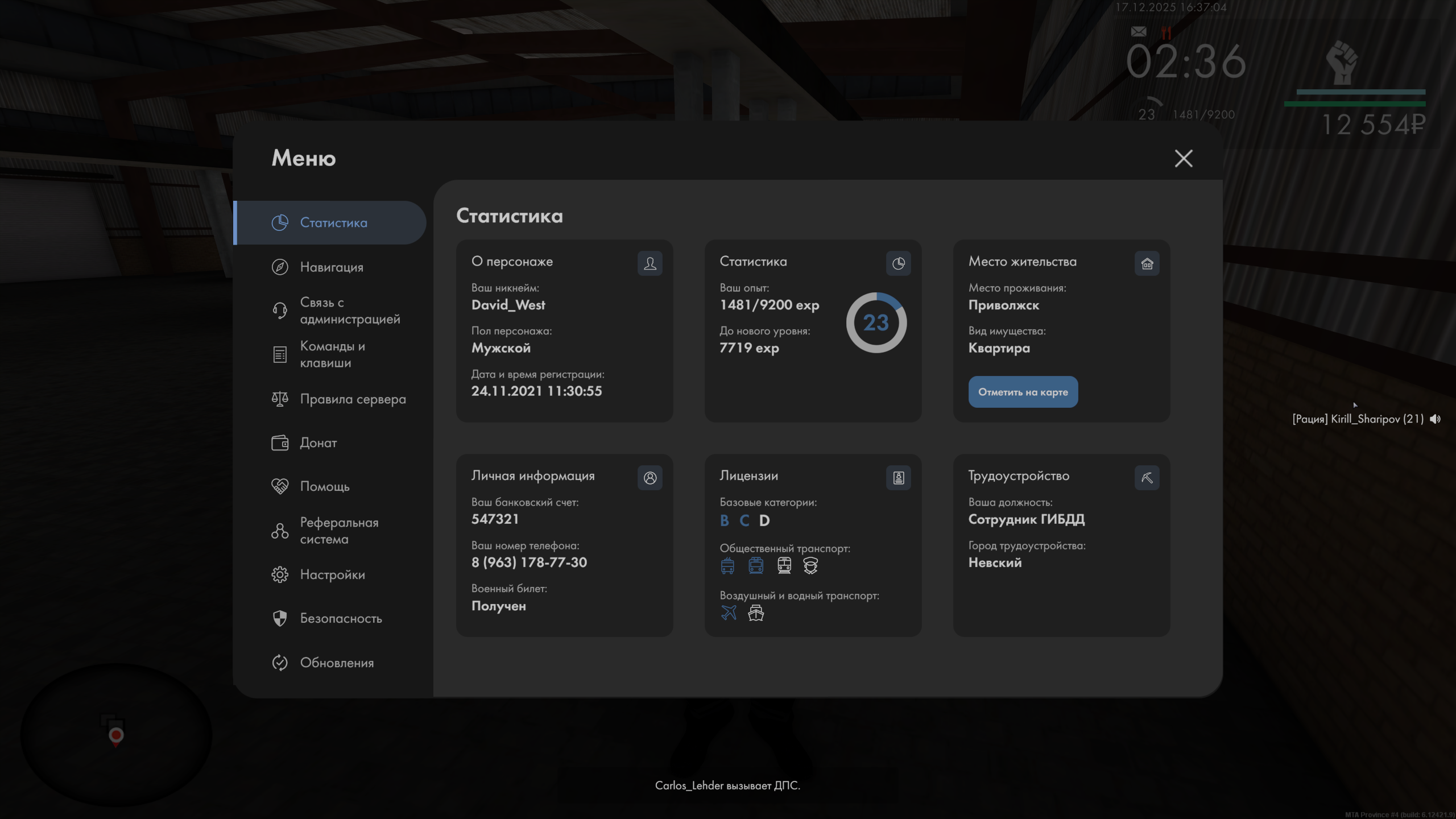Click the level 23 progress ring
Viewport: 1456px width, 819px height.
[876, 322]
